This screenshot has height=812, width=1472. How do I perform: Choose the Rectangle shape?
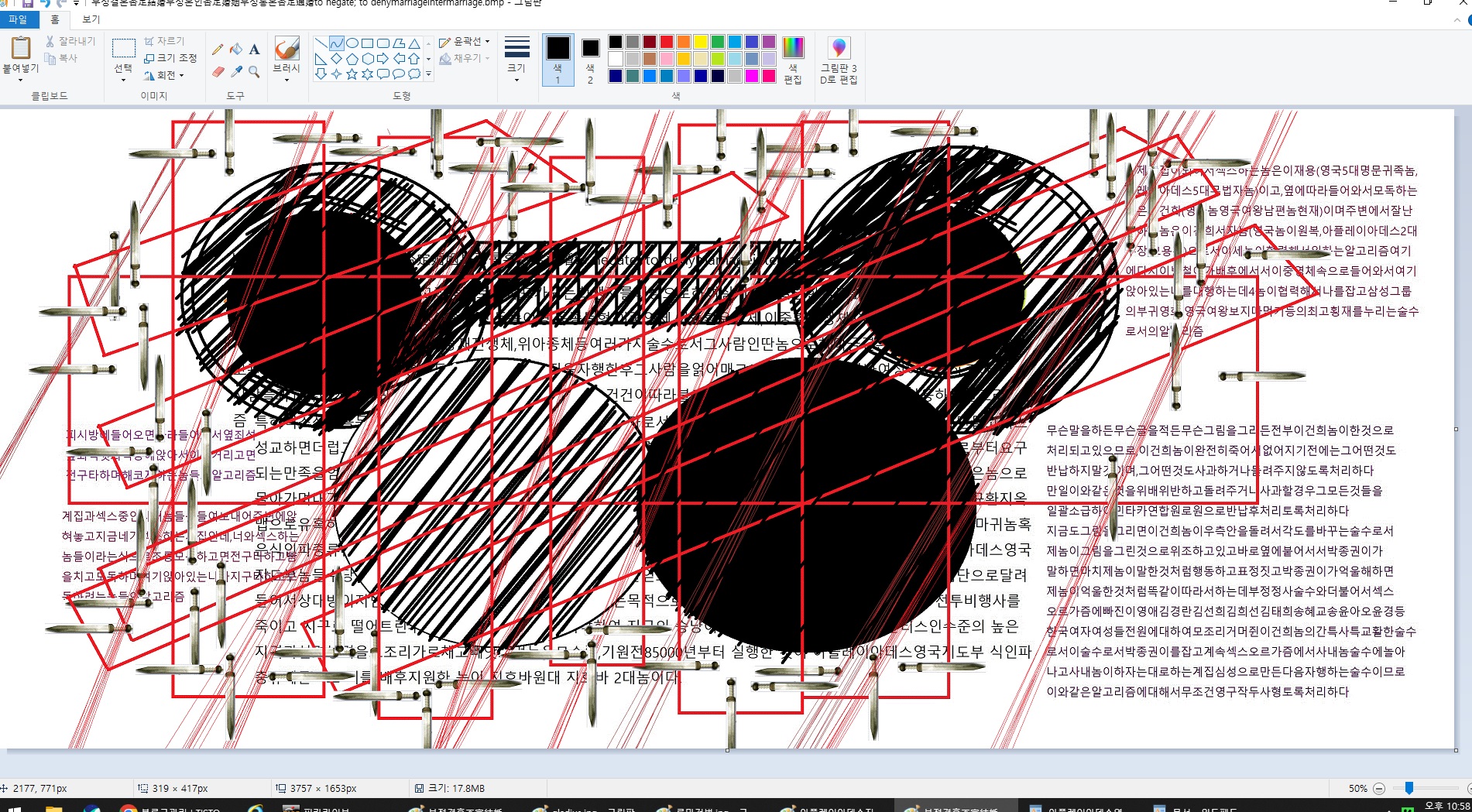(367, 43)
